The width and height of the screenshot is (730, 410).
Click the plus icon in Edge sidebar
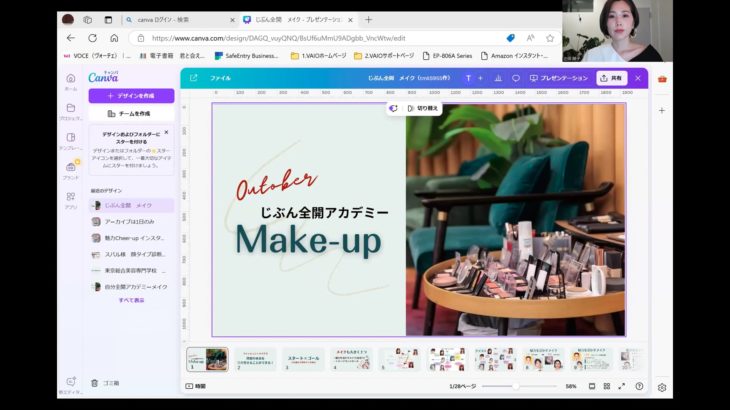pos(662,111)
